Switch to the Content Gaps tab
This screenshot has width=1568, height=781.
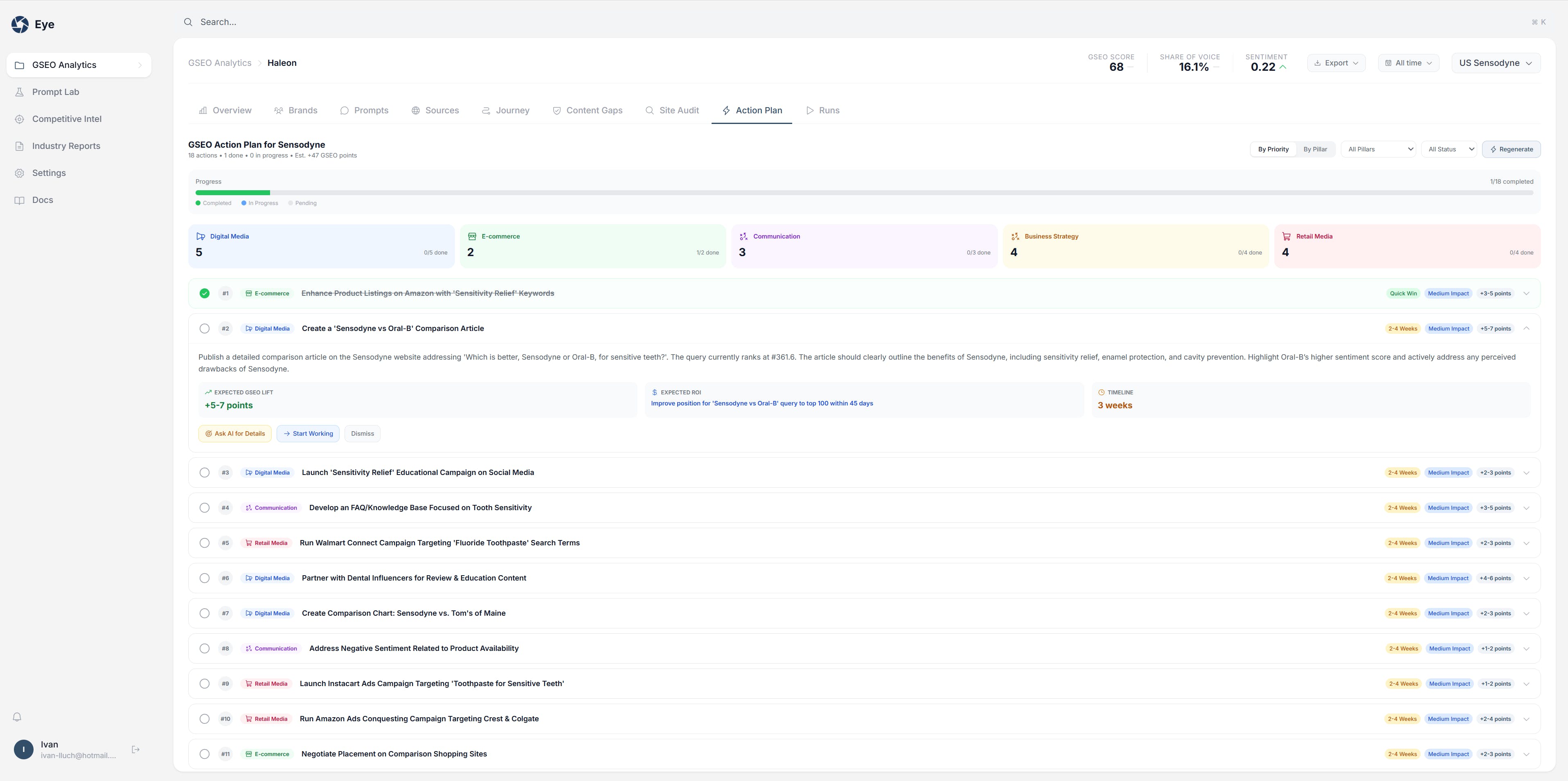[x=588, y=110]
